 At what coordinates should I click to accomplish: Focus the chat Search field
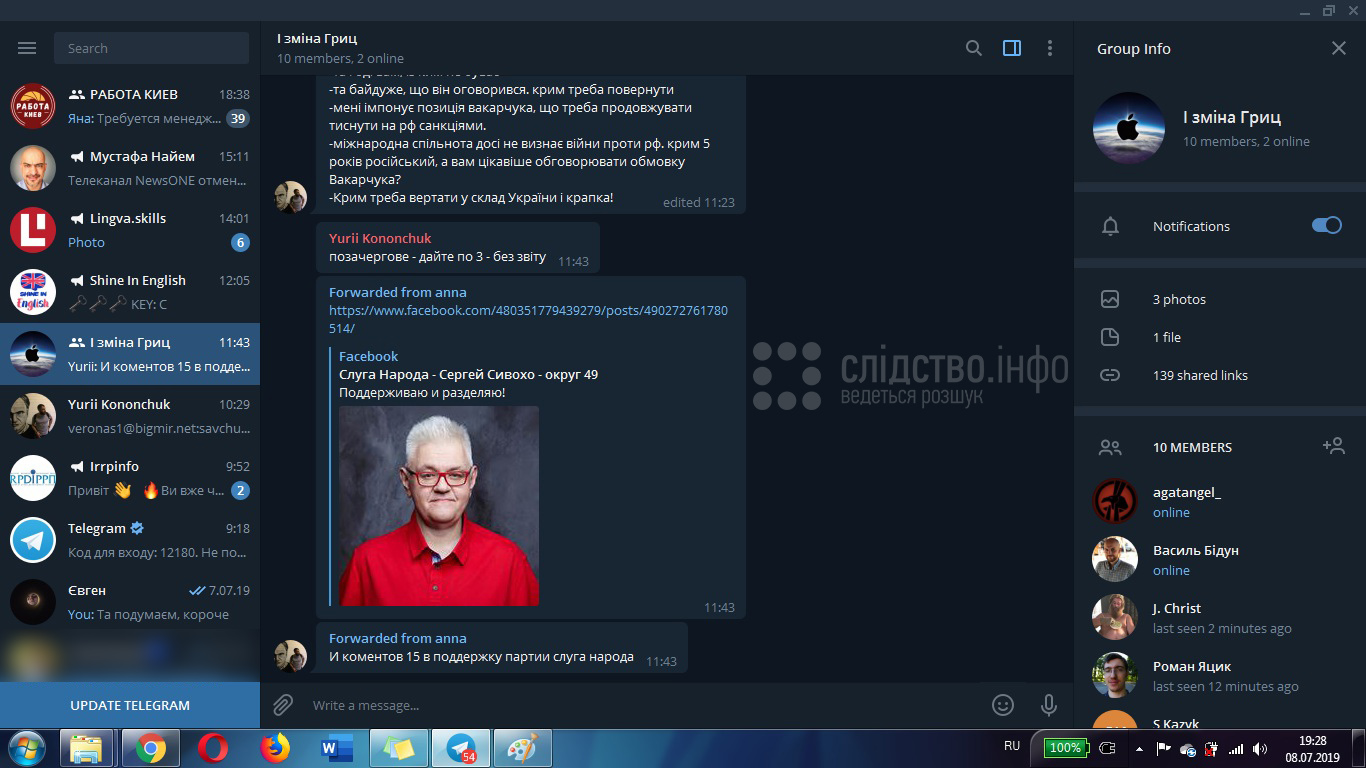click(152, 48)
